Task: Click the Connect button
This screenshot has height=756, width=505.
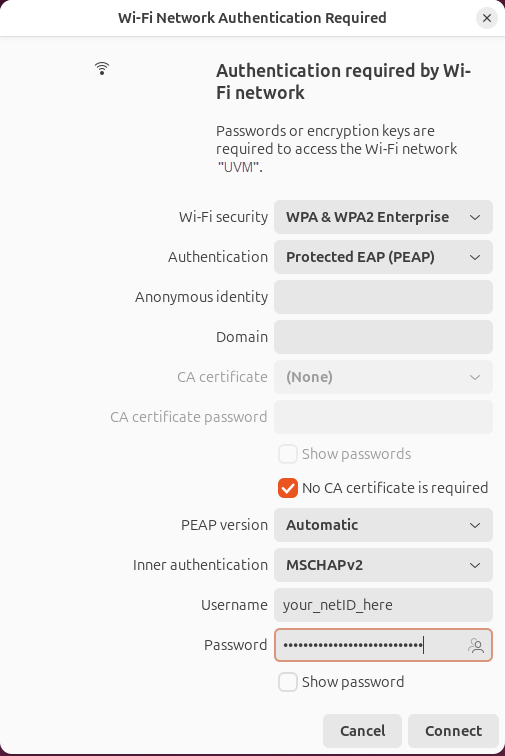Action: click(453, 731)
